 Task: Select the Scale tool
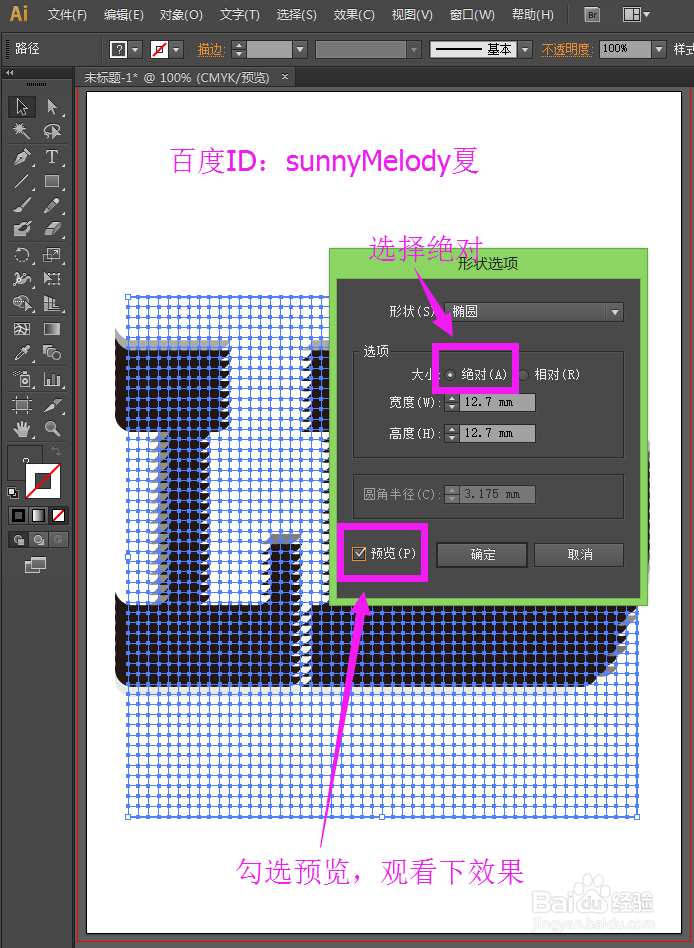tap(52, 255)
